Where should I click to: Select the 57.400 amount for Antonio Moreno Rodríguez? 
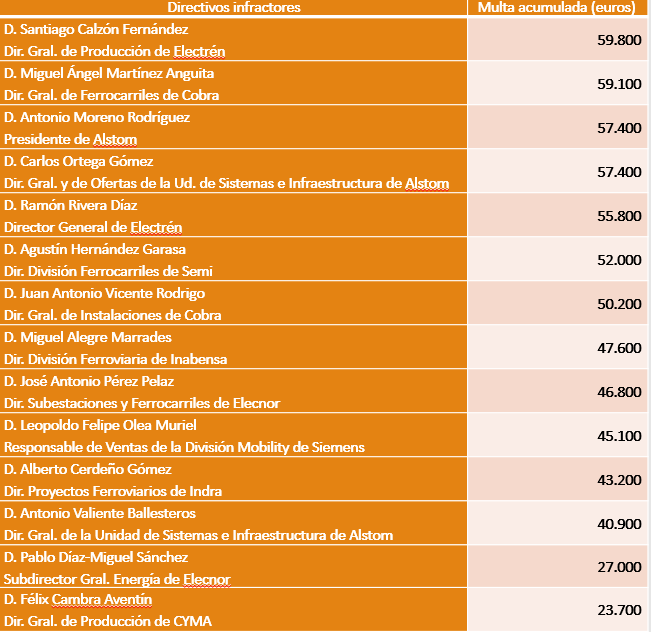(619, 128)
